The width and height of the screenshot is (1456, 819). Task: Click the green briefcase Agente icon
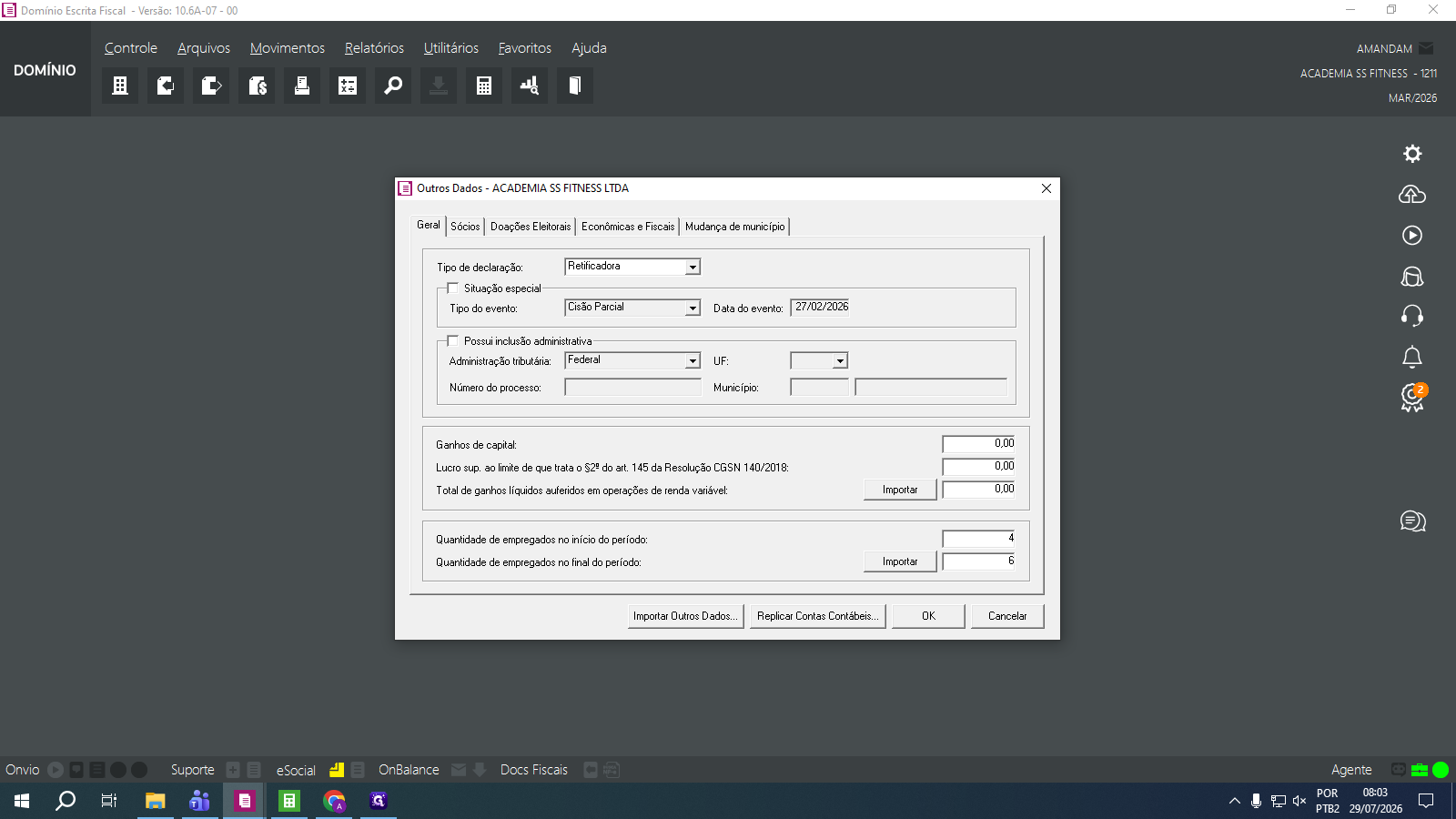pos(1420,770)
